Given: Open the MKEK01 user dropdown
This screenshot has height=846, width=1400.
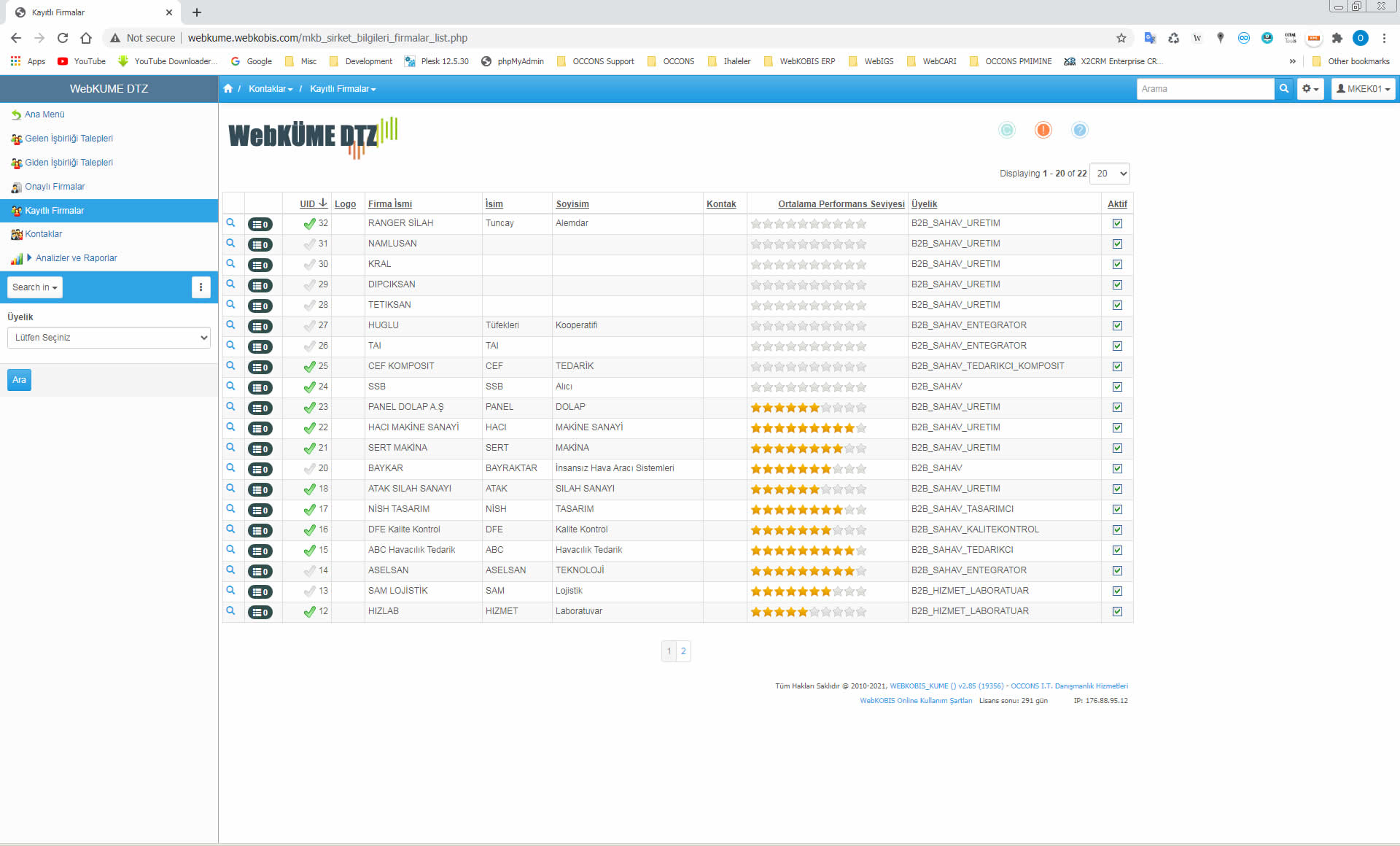Looking at the screenshot, I should pos(1363,89).
